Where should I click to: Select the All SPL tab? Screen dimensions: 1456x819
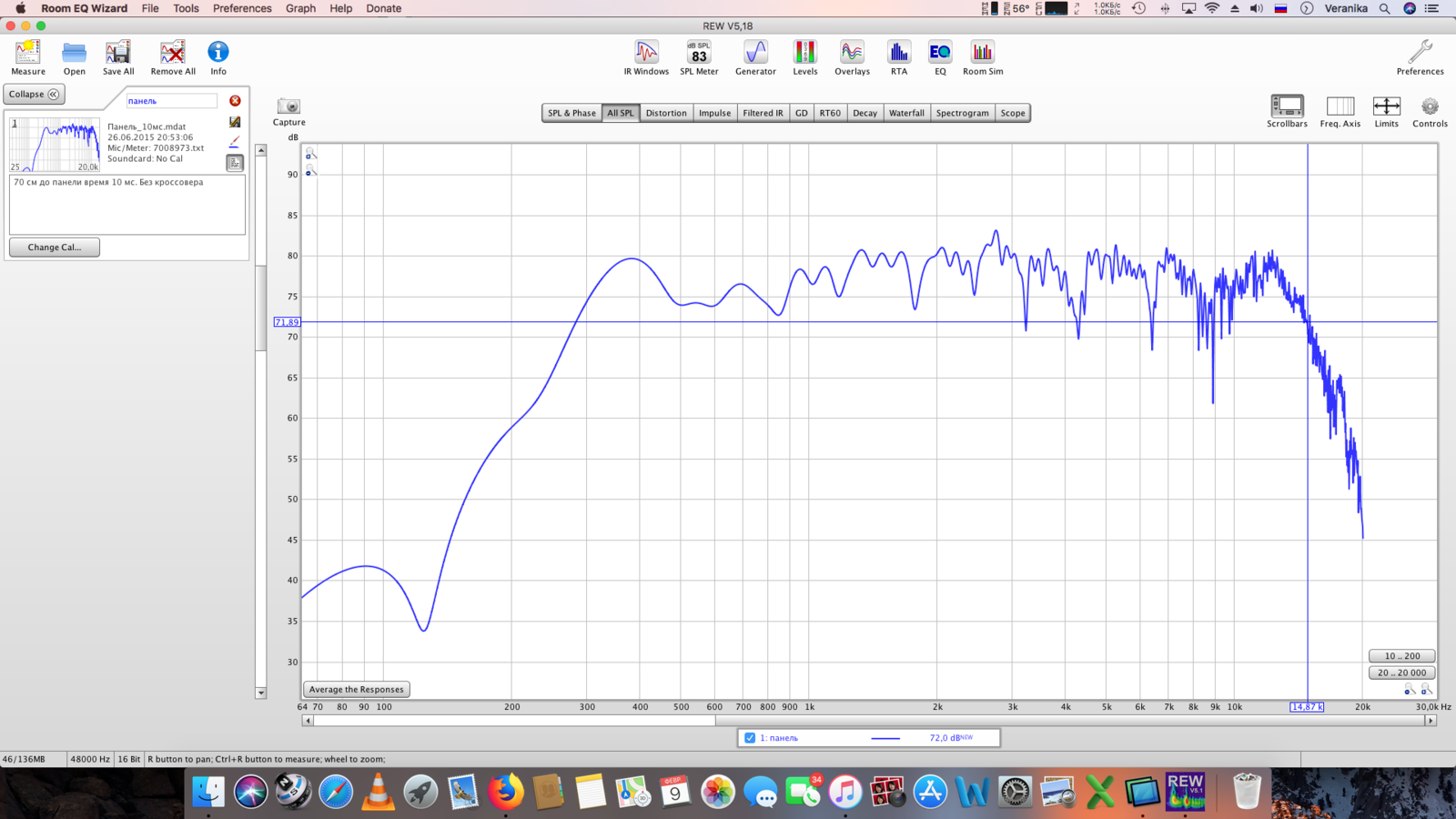621,113
